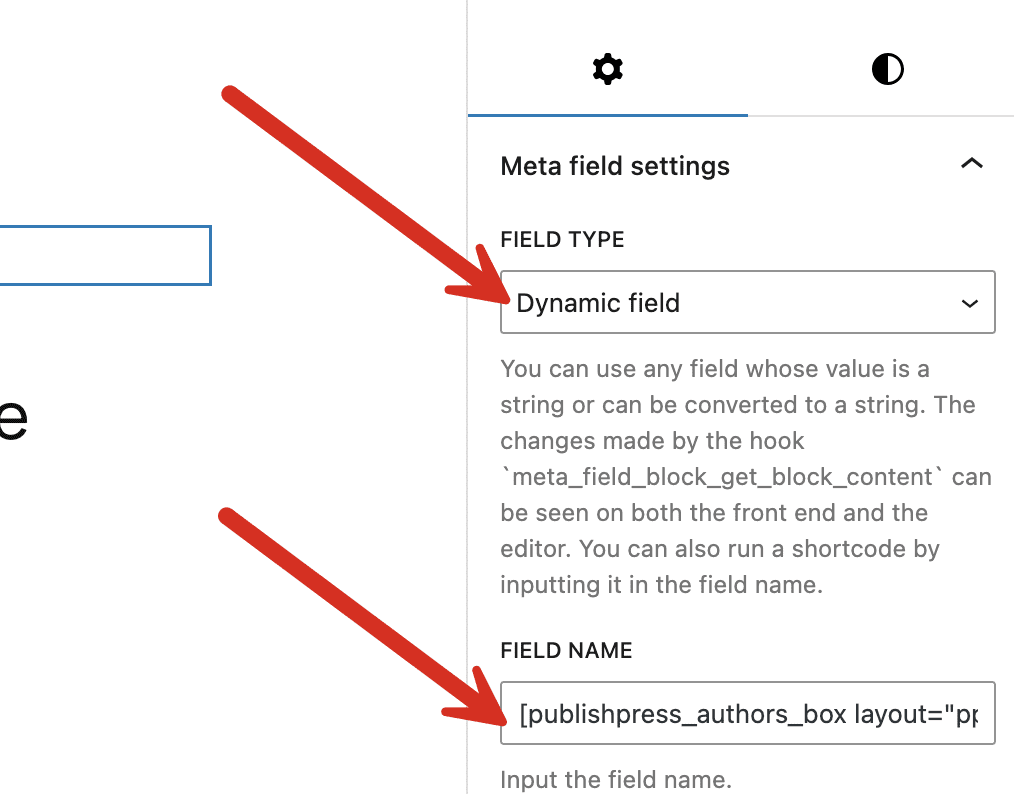1014x794 pixels.
Task: Click the FIELD NAME label
Action: click(x=565, y=650)
